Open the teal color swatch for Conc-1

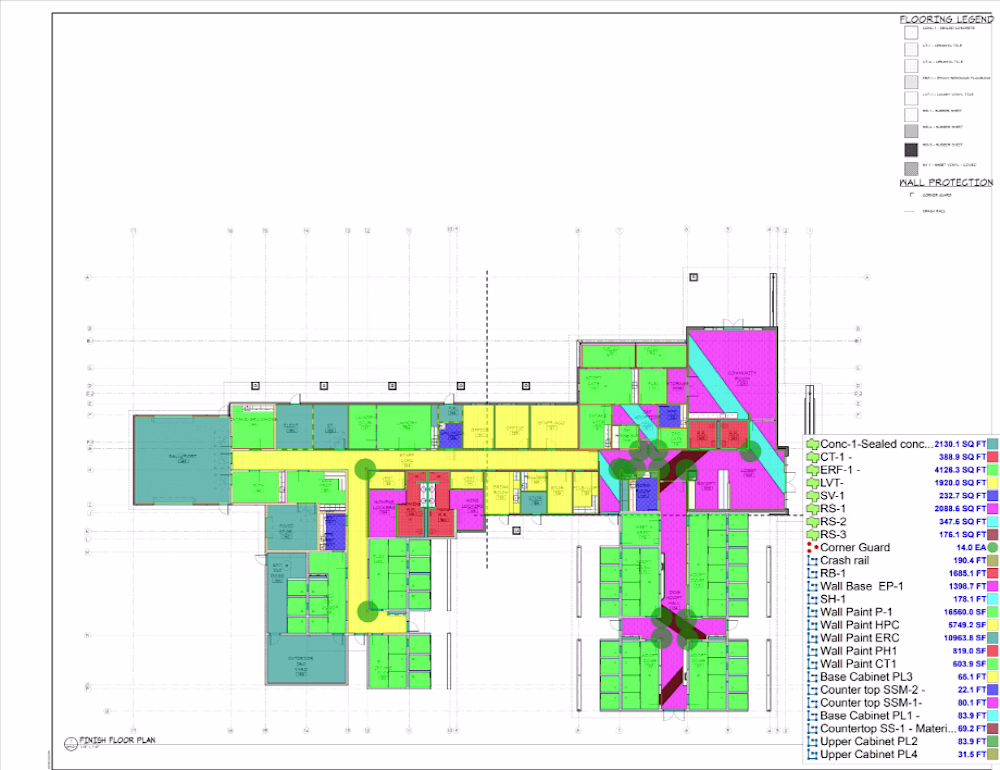point(993,444)
